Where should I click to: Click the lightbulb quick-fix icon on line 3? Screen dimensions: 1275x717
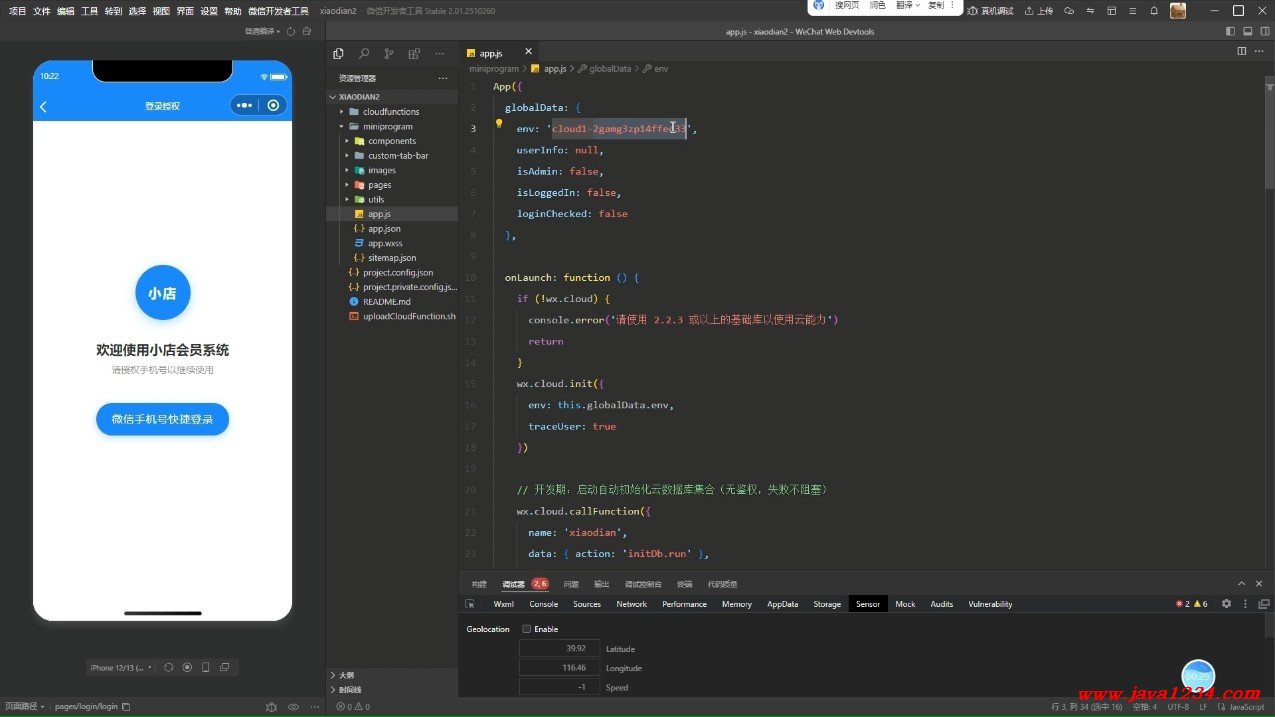coord(499,124)
